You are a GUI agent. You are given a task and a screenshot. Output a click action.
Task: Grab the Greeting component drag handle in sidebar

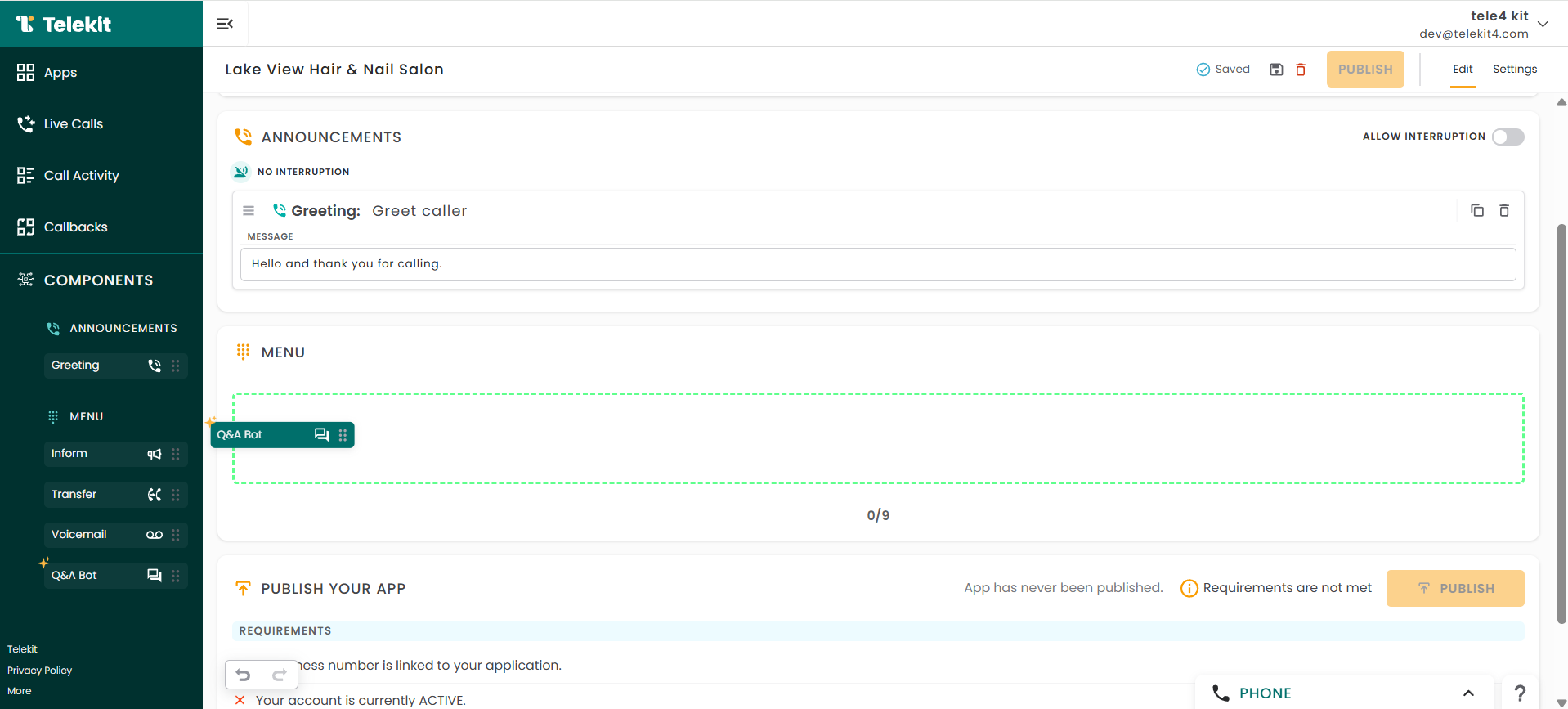coord(176,366)
